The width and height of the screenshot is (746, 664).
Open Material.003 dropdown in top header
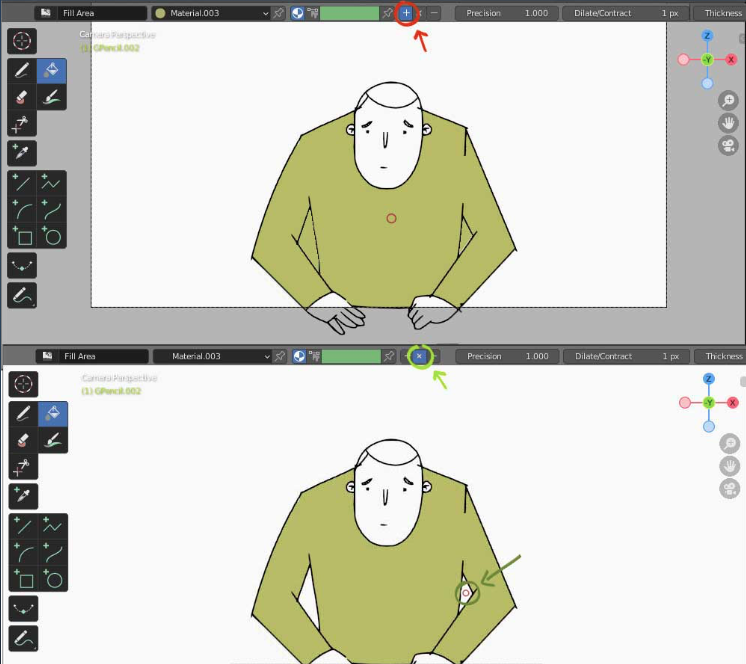tap(211, 13)
